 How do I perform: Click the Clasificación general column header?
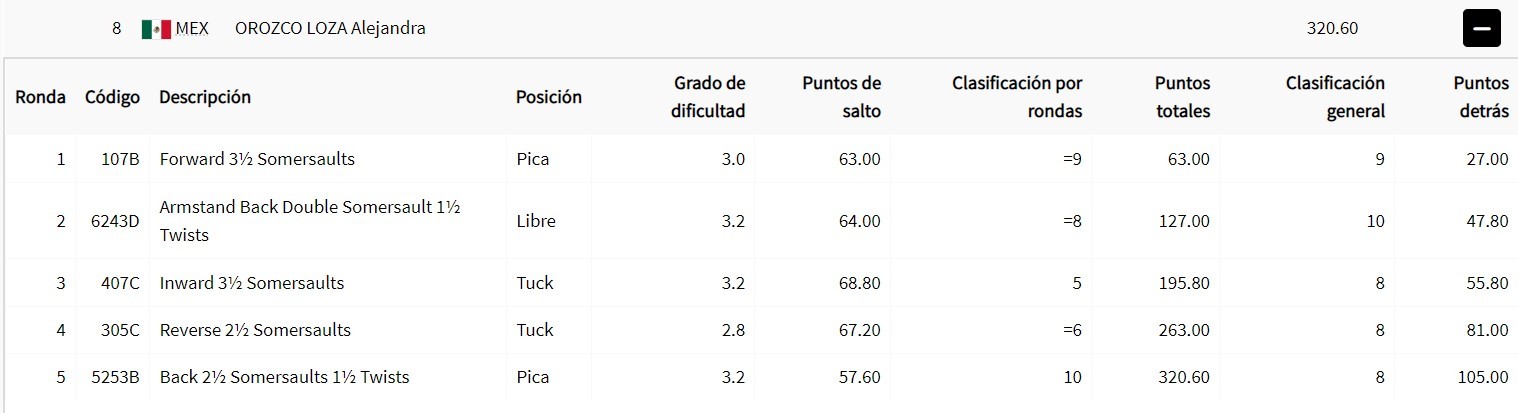pyautogui.click(x=1335, y=97)
